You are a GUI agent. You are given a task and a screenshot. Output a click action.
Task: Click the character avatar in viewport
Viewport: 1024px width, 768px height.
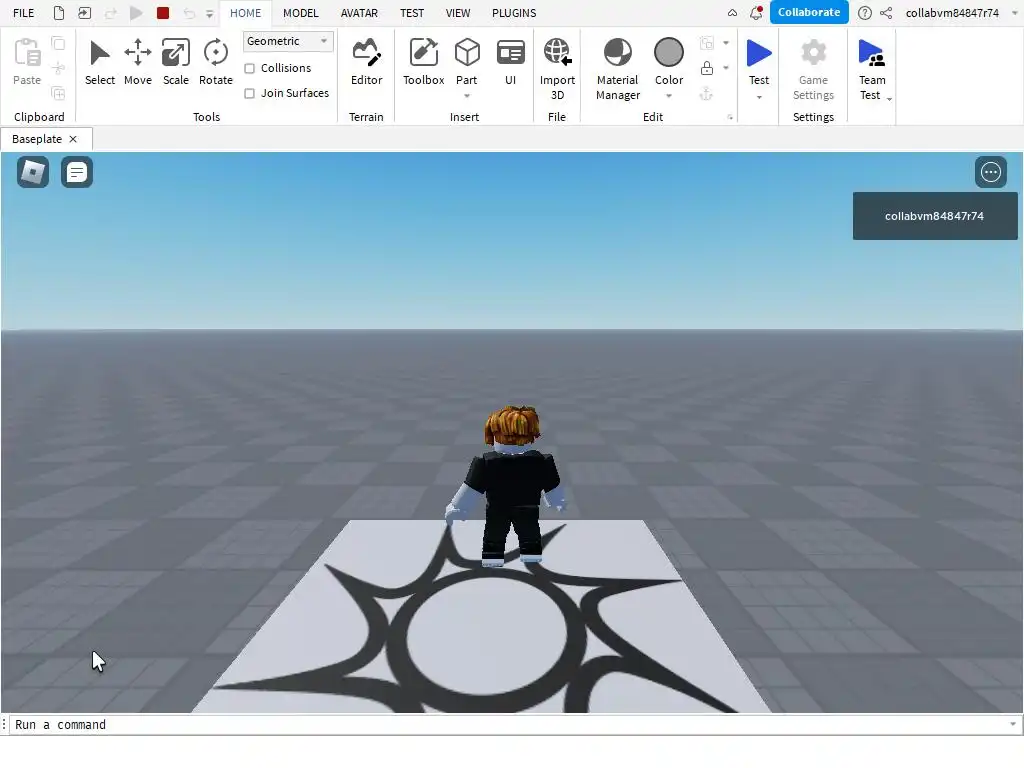506,487
